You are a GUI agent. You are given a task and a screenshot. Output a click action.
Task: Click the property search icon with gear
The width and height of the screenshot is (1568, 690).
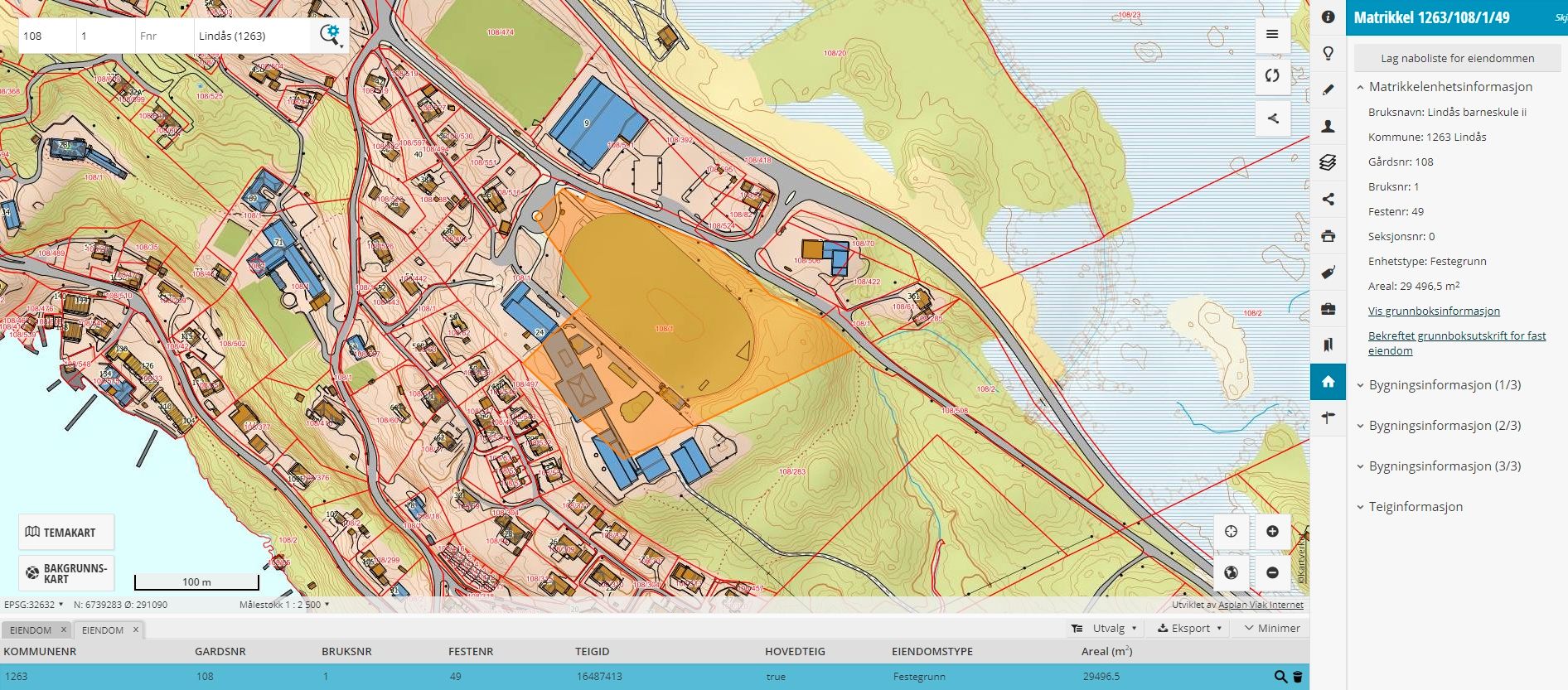[x=330, y=35]
